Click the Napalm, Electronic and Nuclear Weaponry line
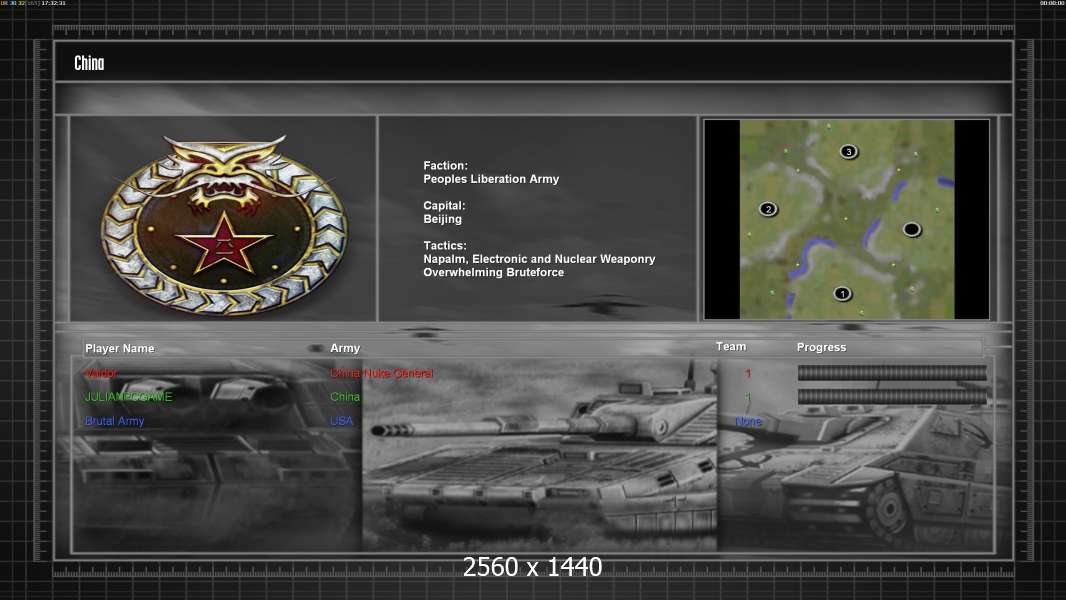 [x=539, y=259]
